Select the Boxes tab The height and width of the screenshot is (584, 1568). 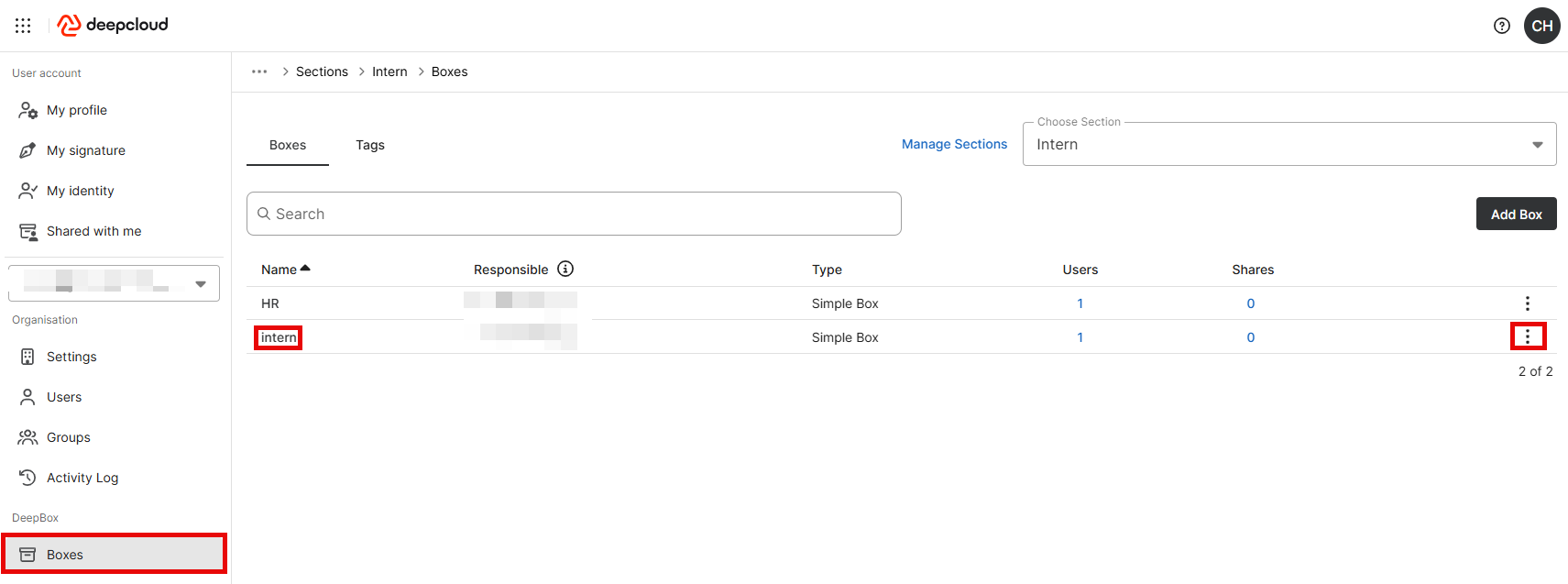287,145
